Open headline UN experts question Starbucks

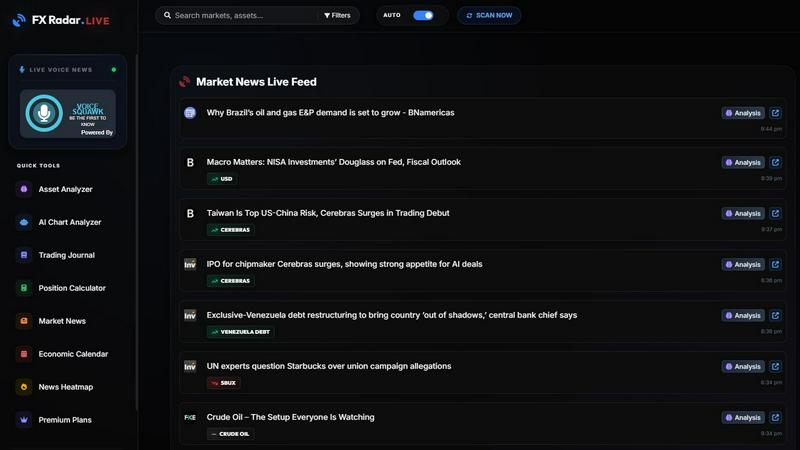pyautogui.click(x=329, y=366)
